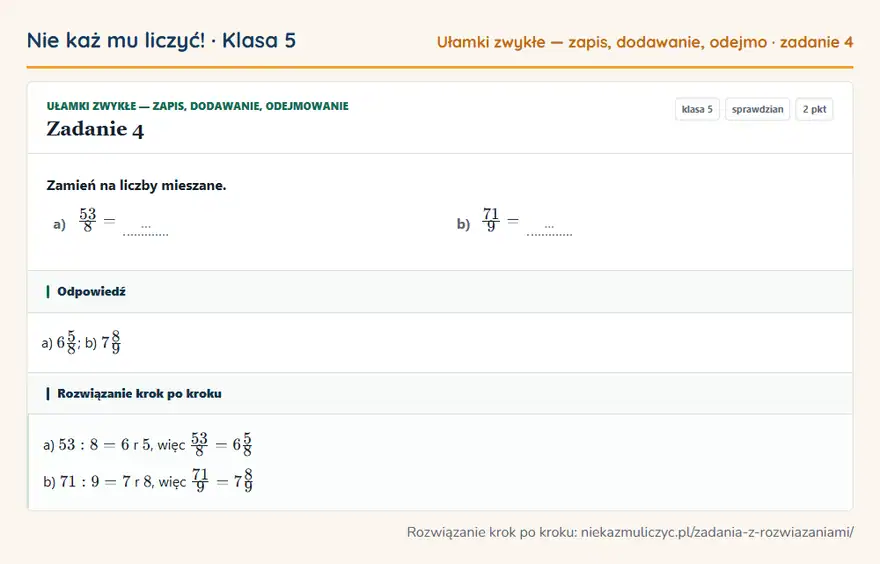Click the instruction 'Zamień na liczby mieszane.'
Image resolution: width=880 pixels, height=564 pixels.
[136, 186]
